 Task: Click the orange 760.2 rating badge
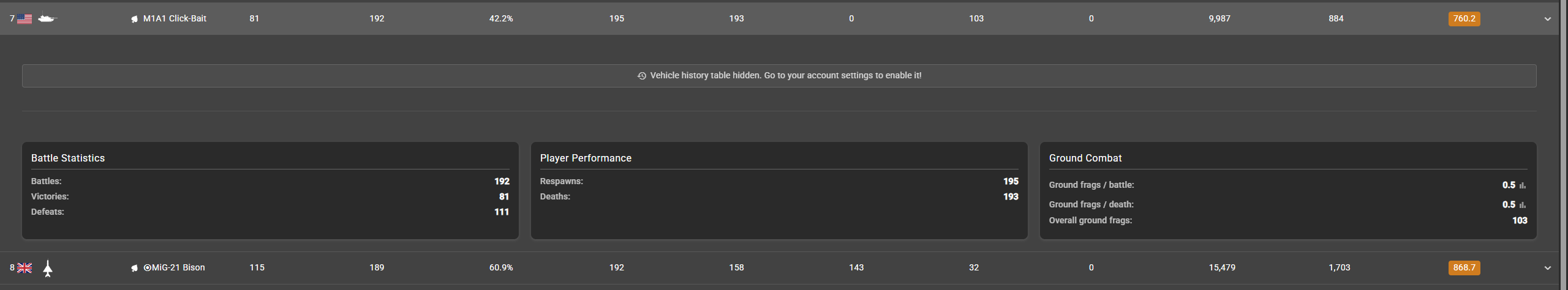click(1464, 19)
